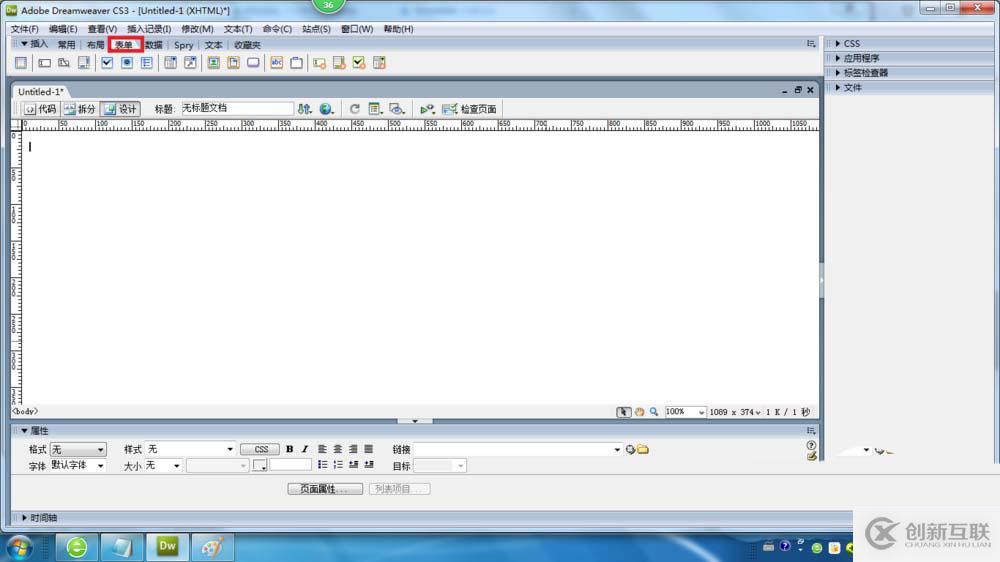Click point-to-file target icon
The image size is (1000, 562).
630,450
